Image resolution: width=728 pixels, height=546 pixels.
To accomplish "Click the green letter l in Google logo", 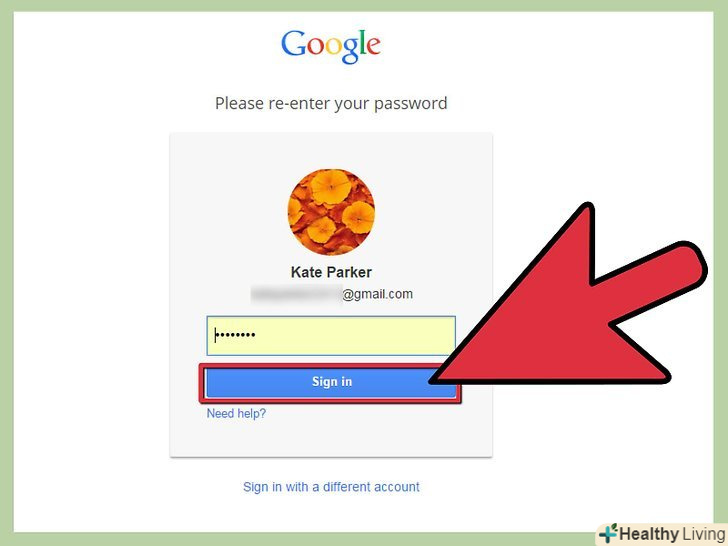I will click(x=362, y=43).
